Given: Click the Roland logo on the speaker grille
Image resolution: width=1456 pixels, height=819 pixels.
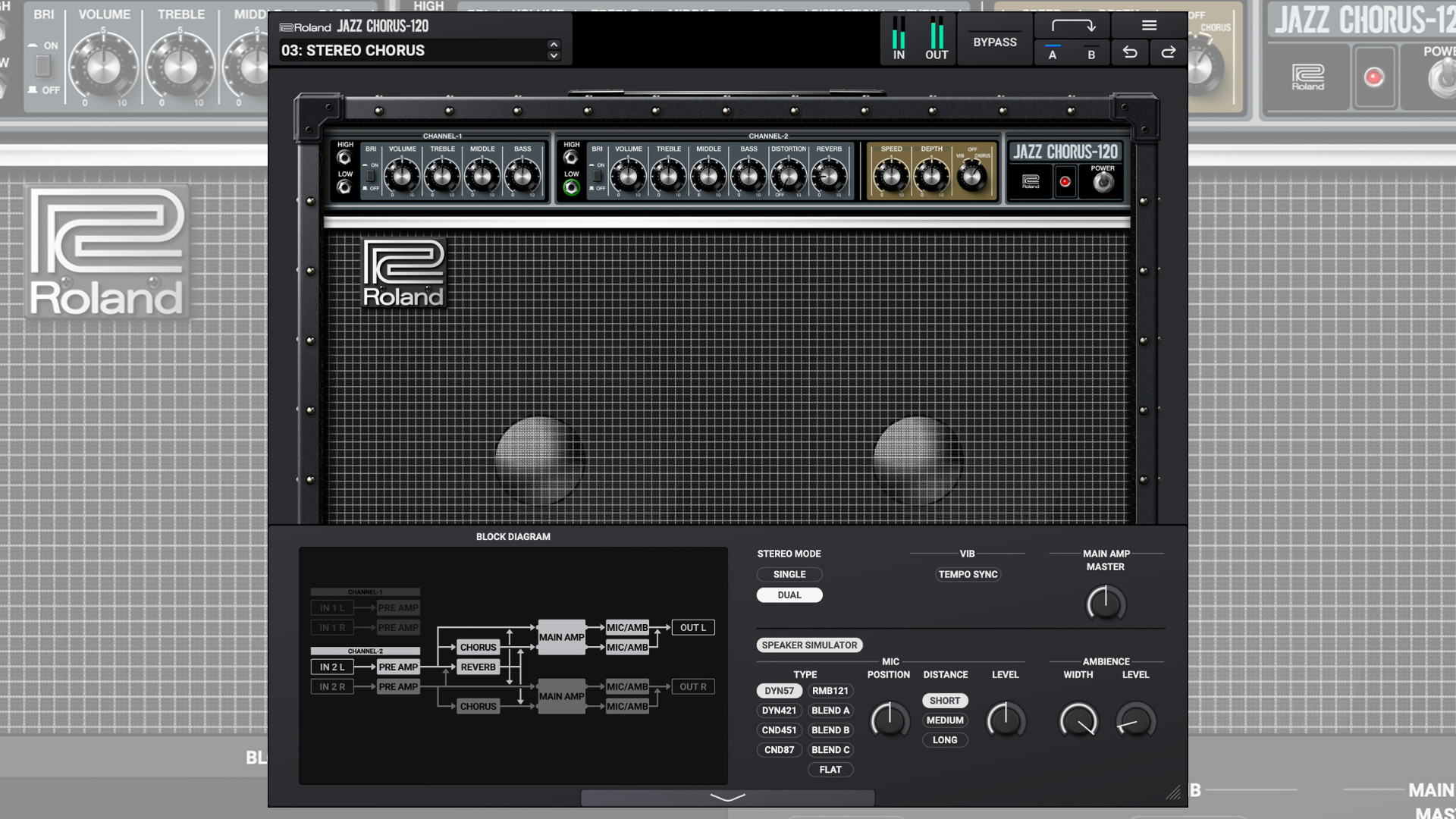Looking at the screenshot, I should tap(403, 273).
